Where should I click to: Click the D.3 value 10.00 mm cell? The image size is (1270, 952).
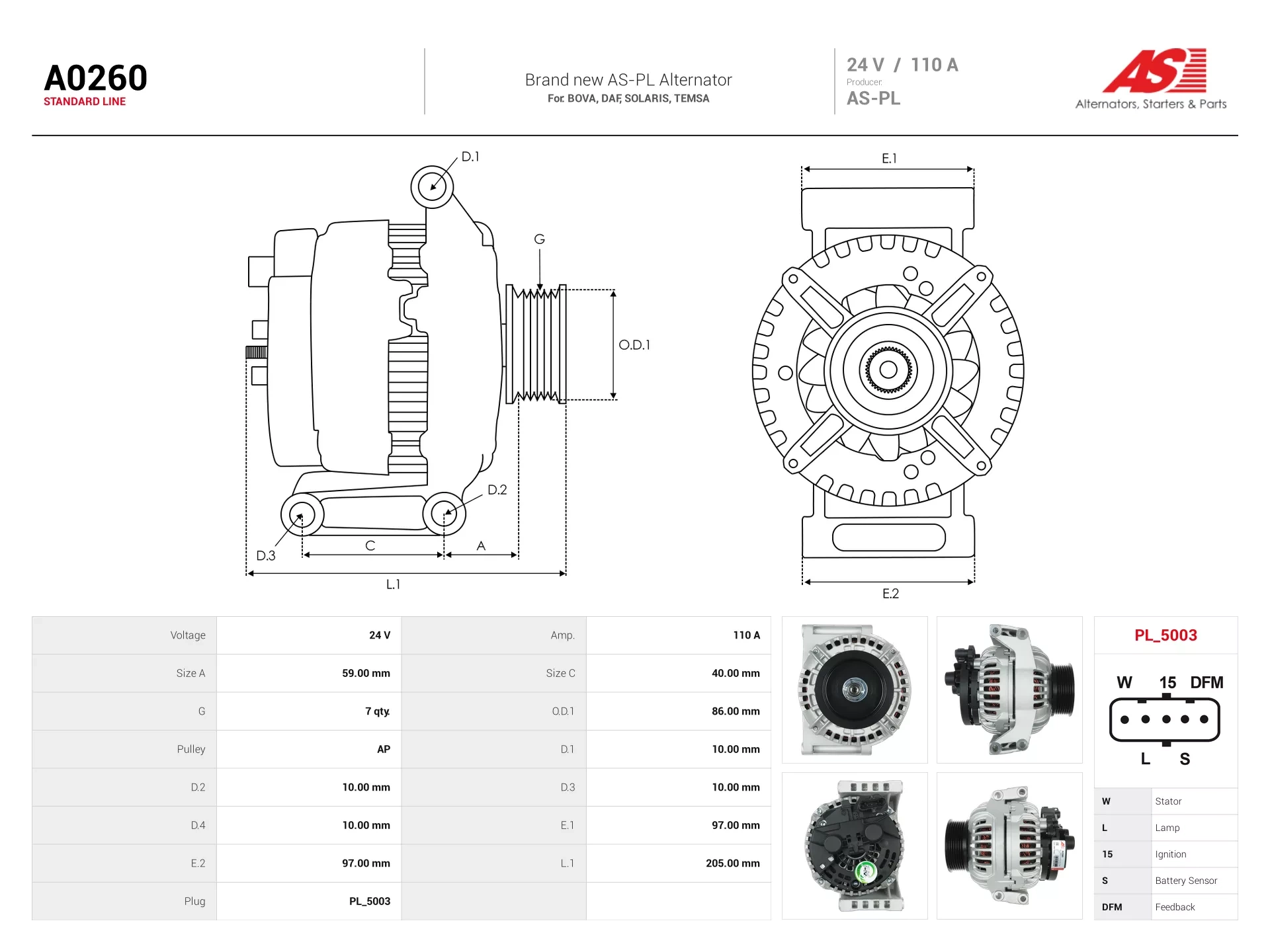(679, 787)
